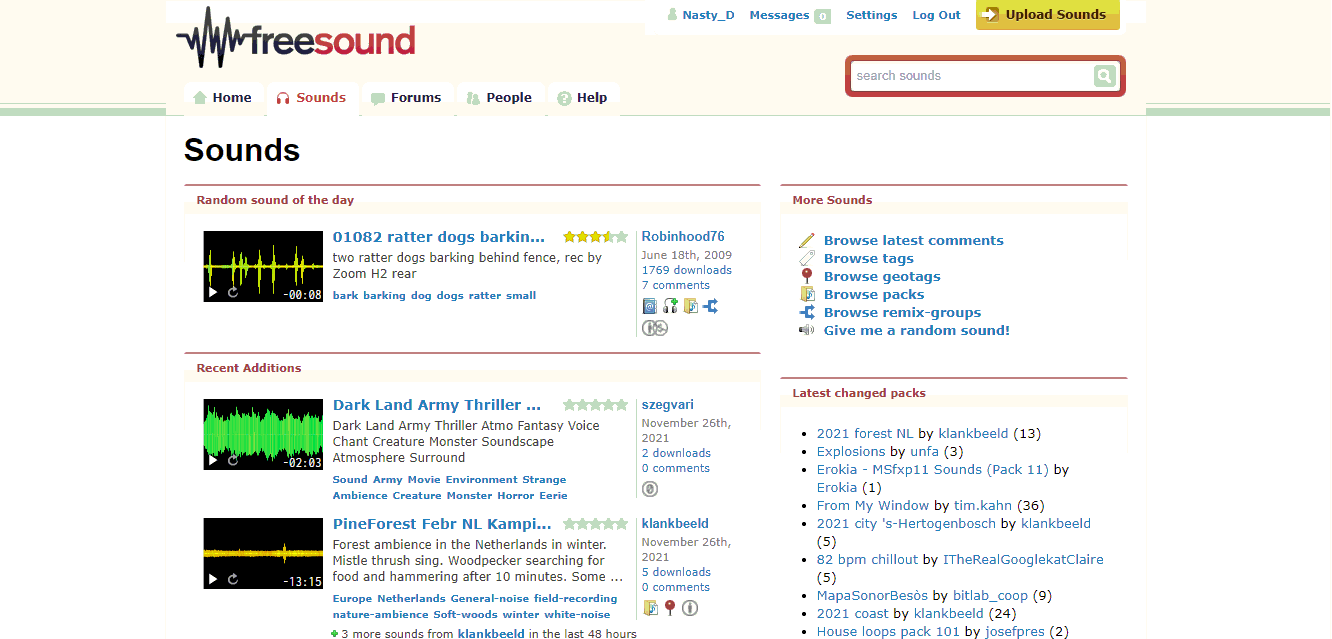Click the pencil icon beside Browse latest comments
1332x639 pixels.
pyautogui.click(x=807, y=241)
